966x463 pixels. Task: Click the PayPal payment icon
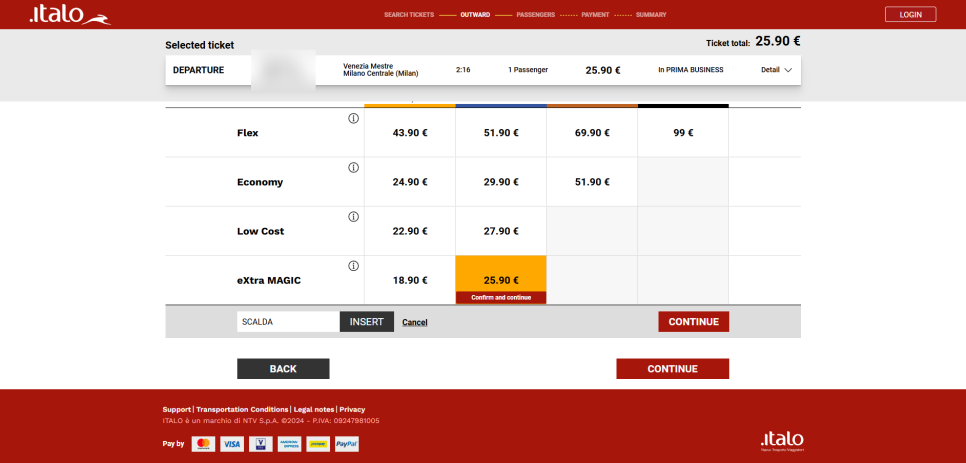[x=347, y=443]
